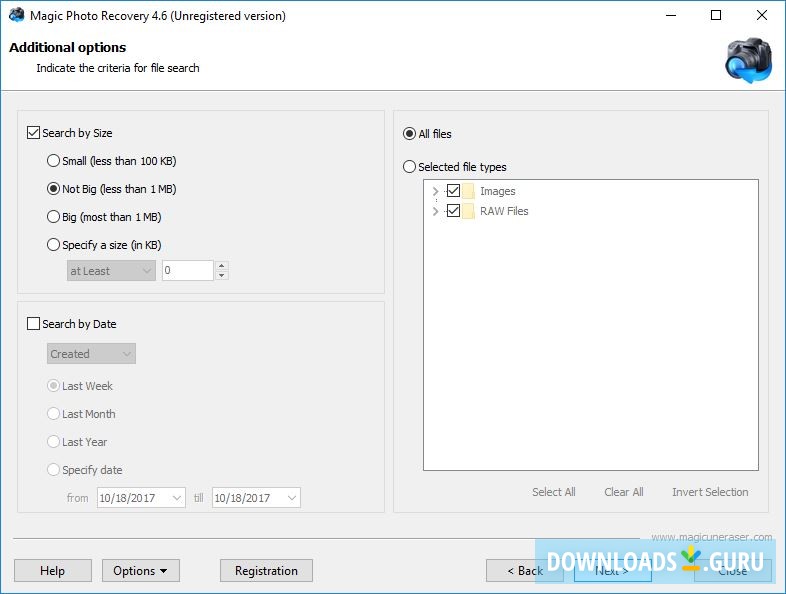Open www.magicuneraser.com link
786x594 pixels.
712,537
